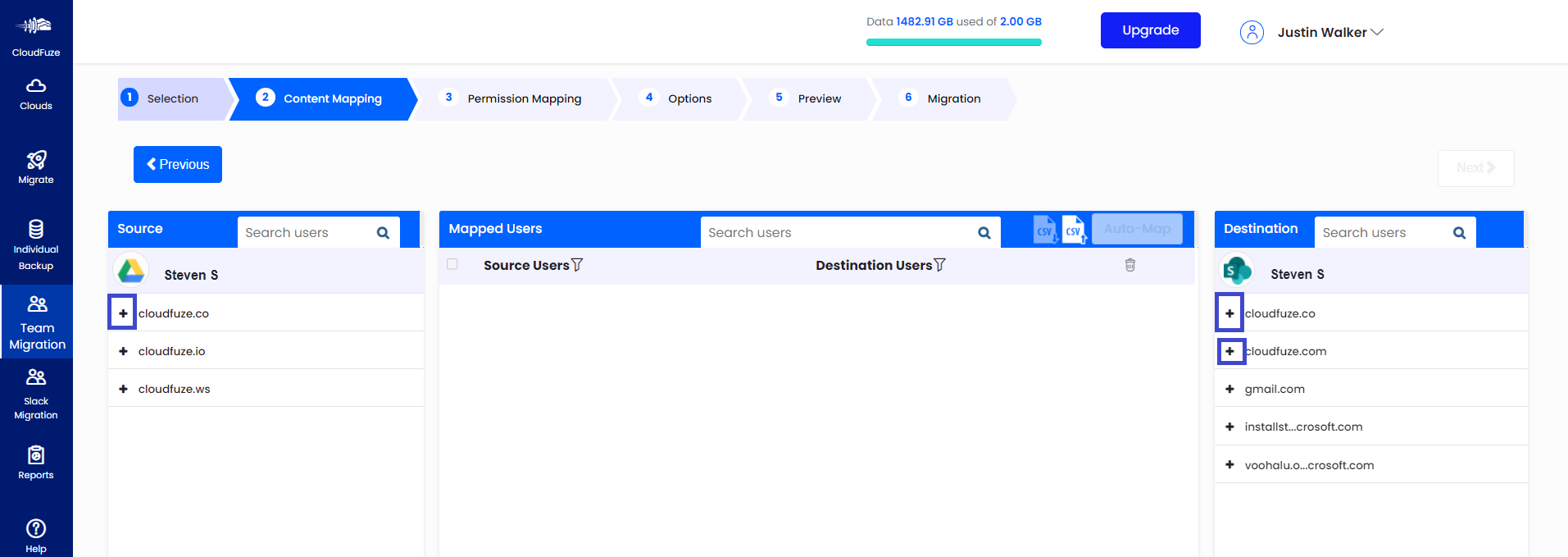The height and width of the screenshot is (557, 1568).
Task: Open Individual Backup in sidebar
Action: pyautogui.click(x=36, y=245)
